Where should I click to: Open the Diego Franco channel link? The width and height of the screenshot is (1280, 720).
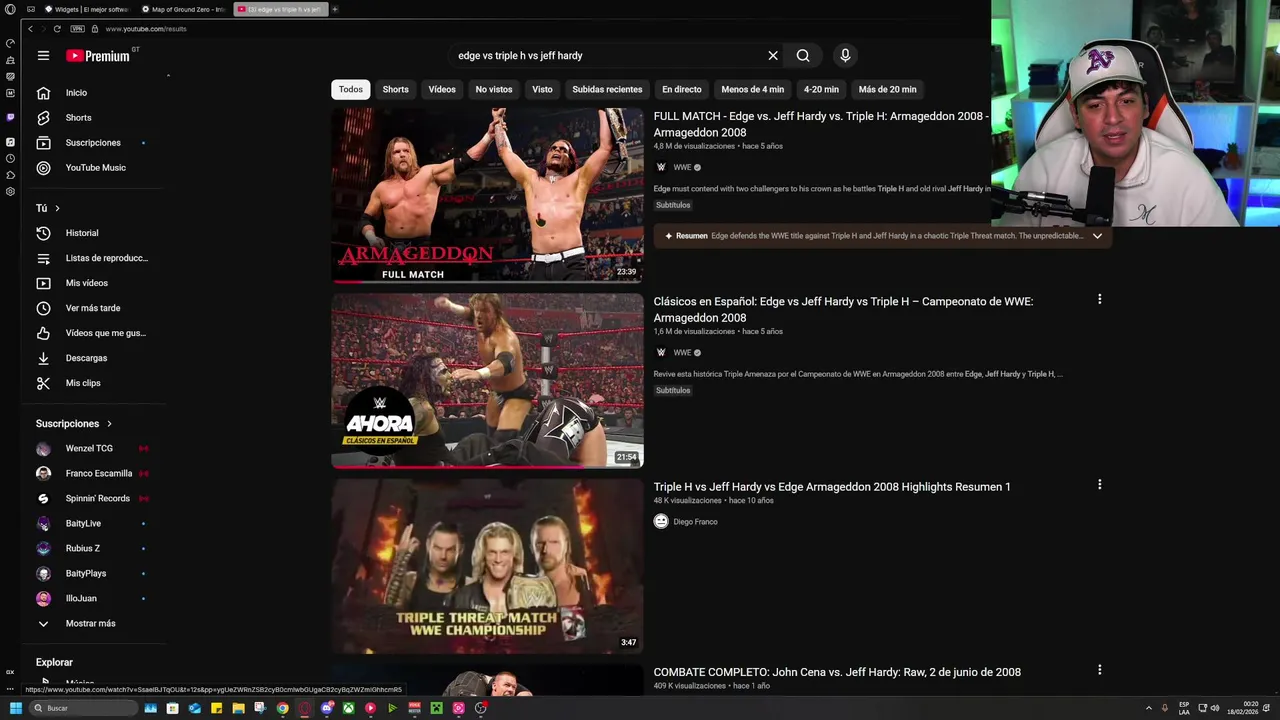point(695,522)
